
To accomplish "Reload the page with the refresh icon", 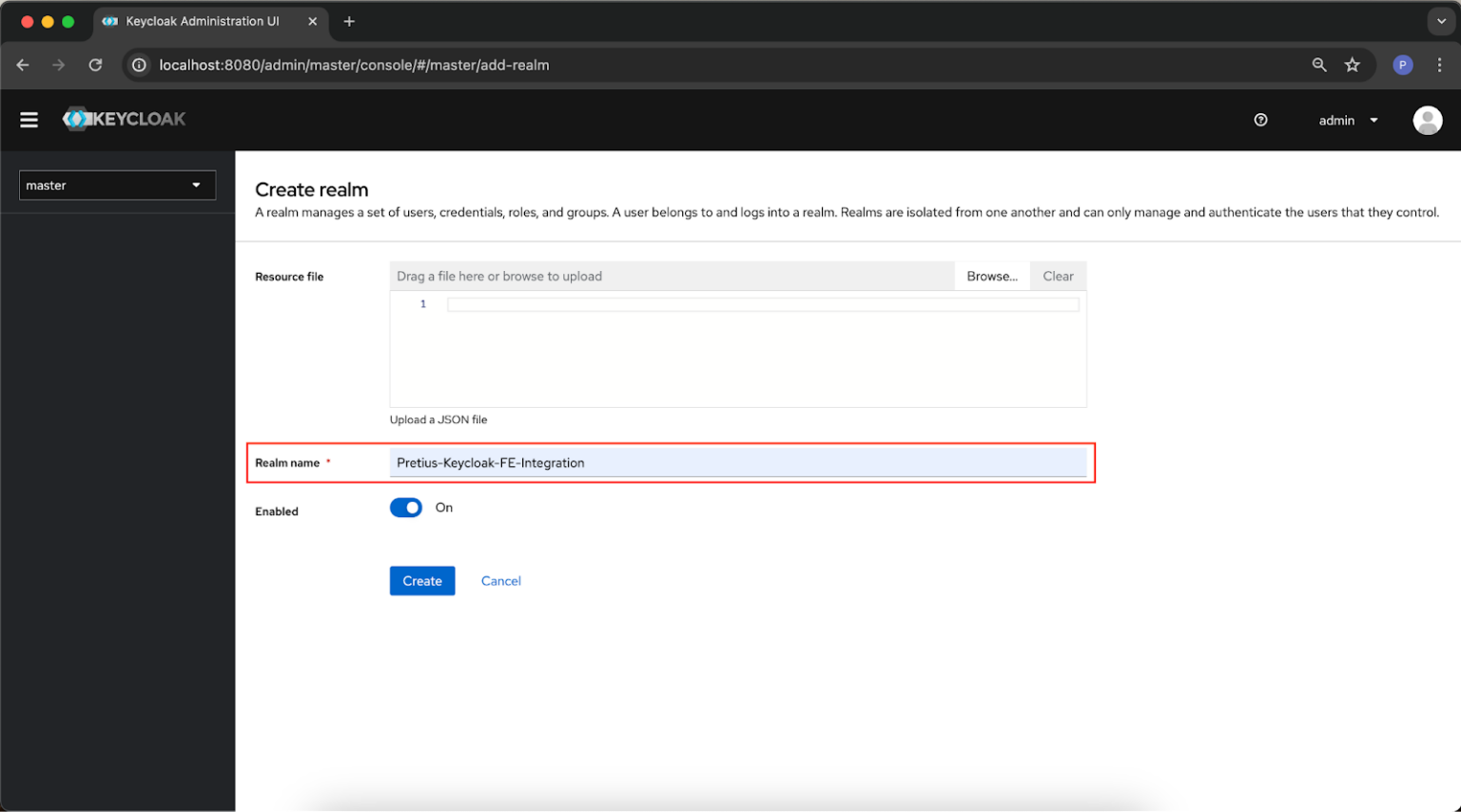I will click(x=95, y=65).
